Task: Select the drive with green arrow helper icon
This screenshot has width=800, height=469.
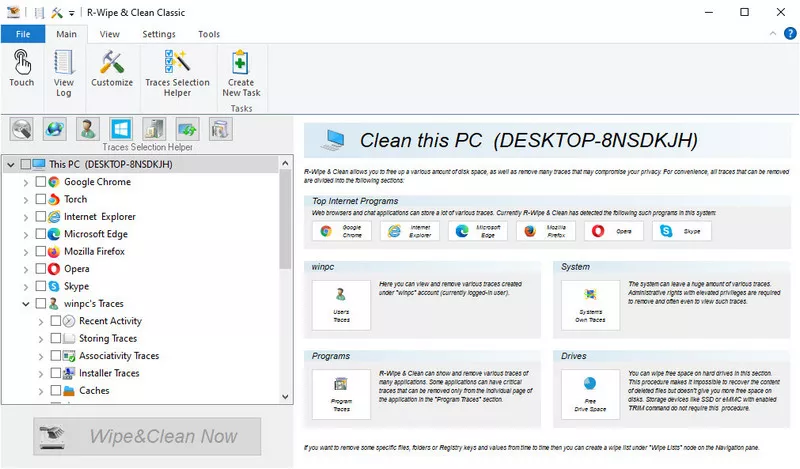Action: 187,129
